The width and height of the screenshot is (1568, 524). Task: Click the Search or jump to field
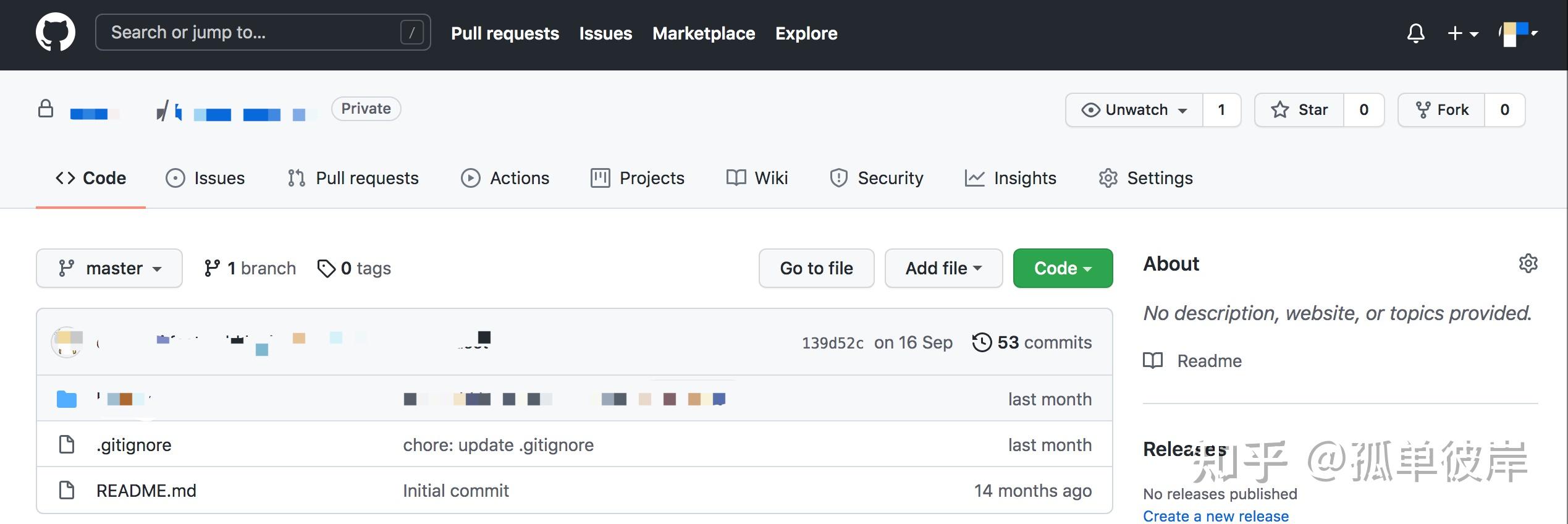253,32
